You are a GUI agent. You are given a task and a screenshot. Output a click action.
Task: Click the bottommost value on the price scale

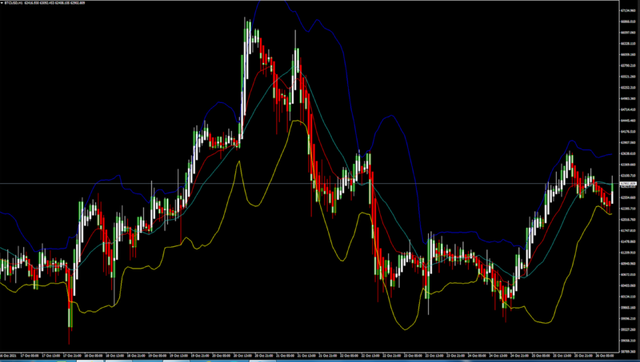(629, 351)
